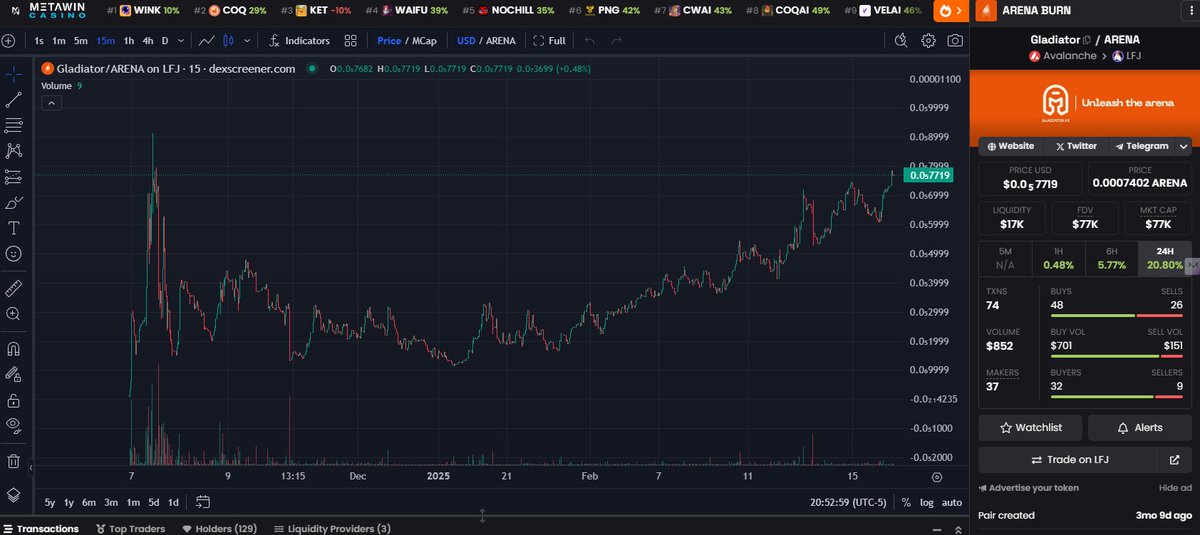Select the 1H stats period

click(1058, 258)
